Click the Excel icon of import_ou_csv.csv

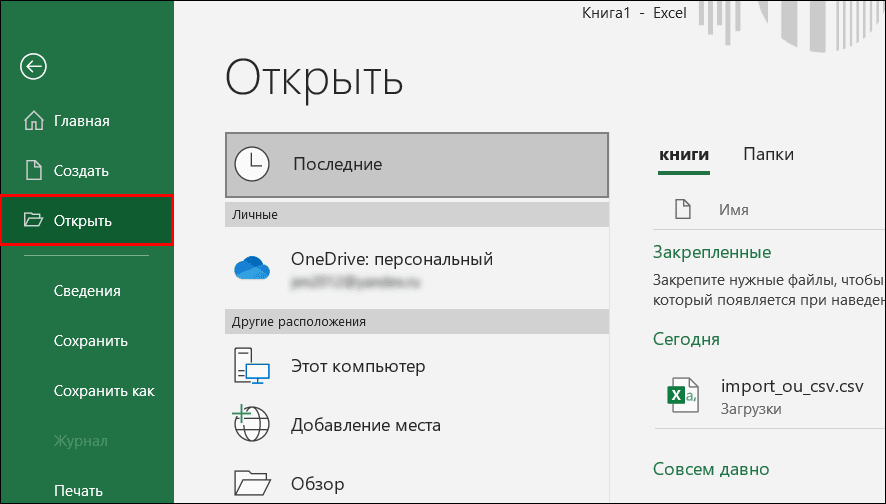pos(683,396)
